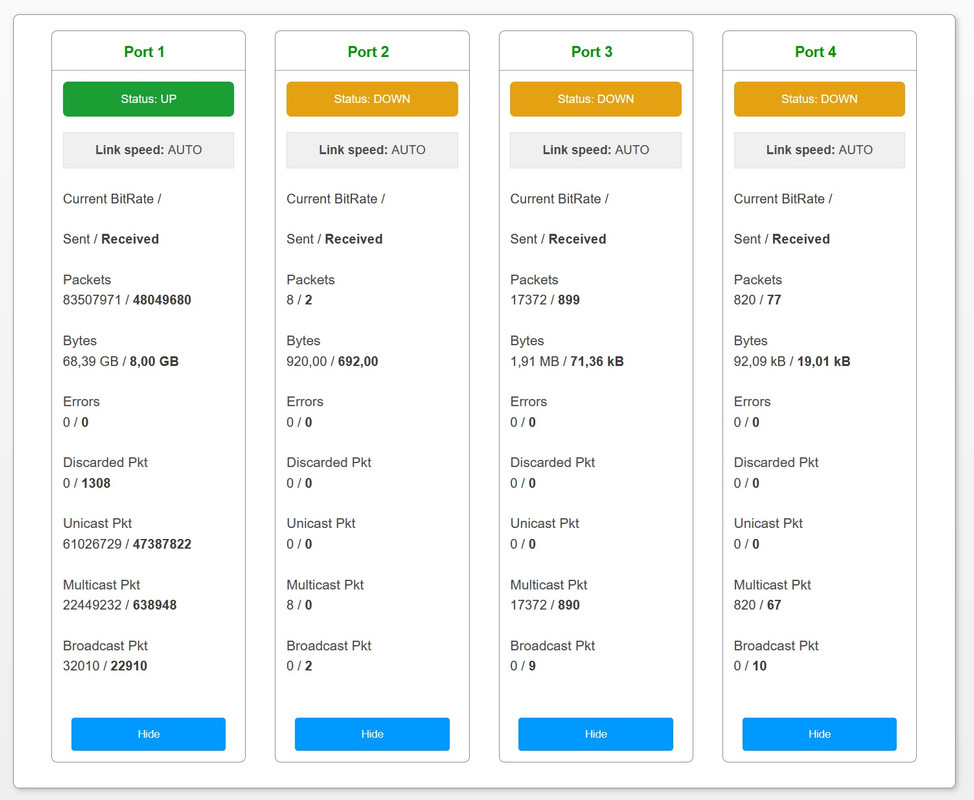Click Port 2 Status: DOWN banner

click(x=372, y=99)
